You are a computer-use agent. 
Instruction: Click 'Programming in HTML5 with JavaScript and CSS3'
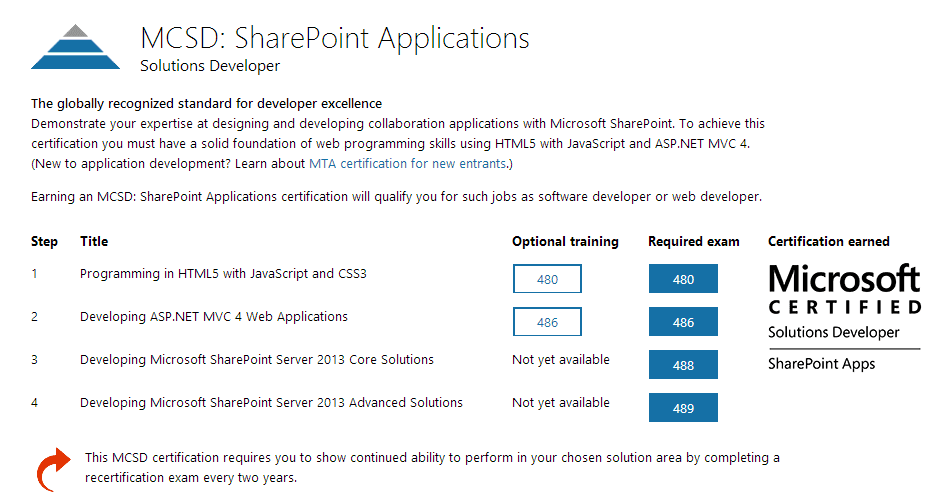pyautogui.click(x=223, y=274)
